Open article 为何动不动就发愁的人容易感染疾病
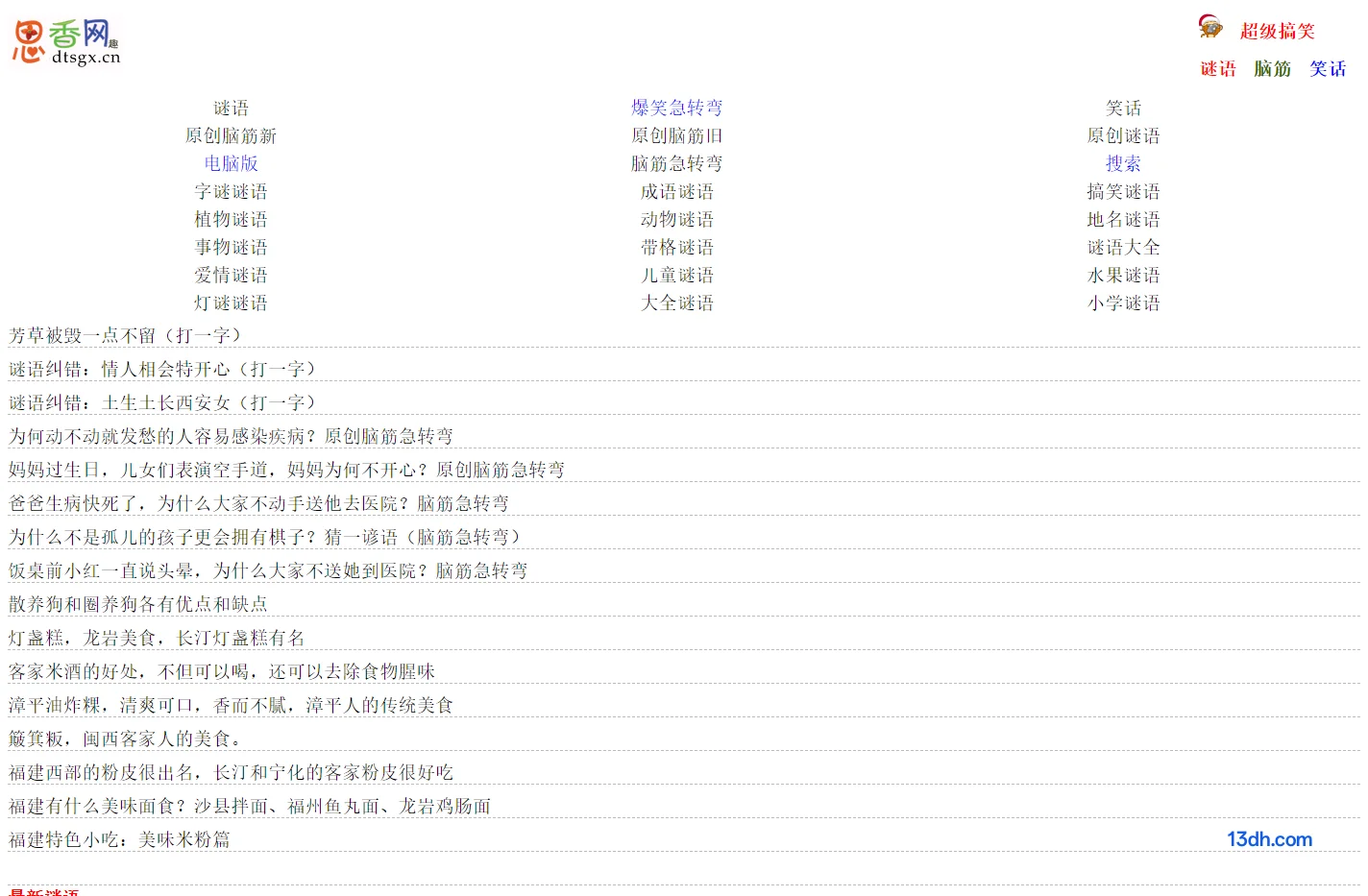 tap(231, 437)
